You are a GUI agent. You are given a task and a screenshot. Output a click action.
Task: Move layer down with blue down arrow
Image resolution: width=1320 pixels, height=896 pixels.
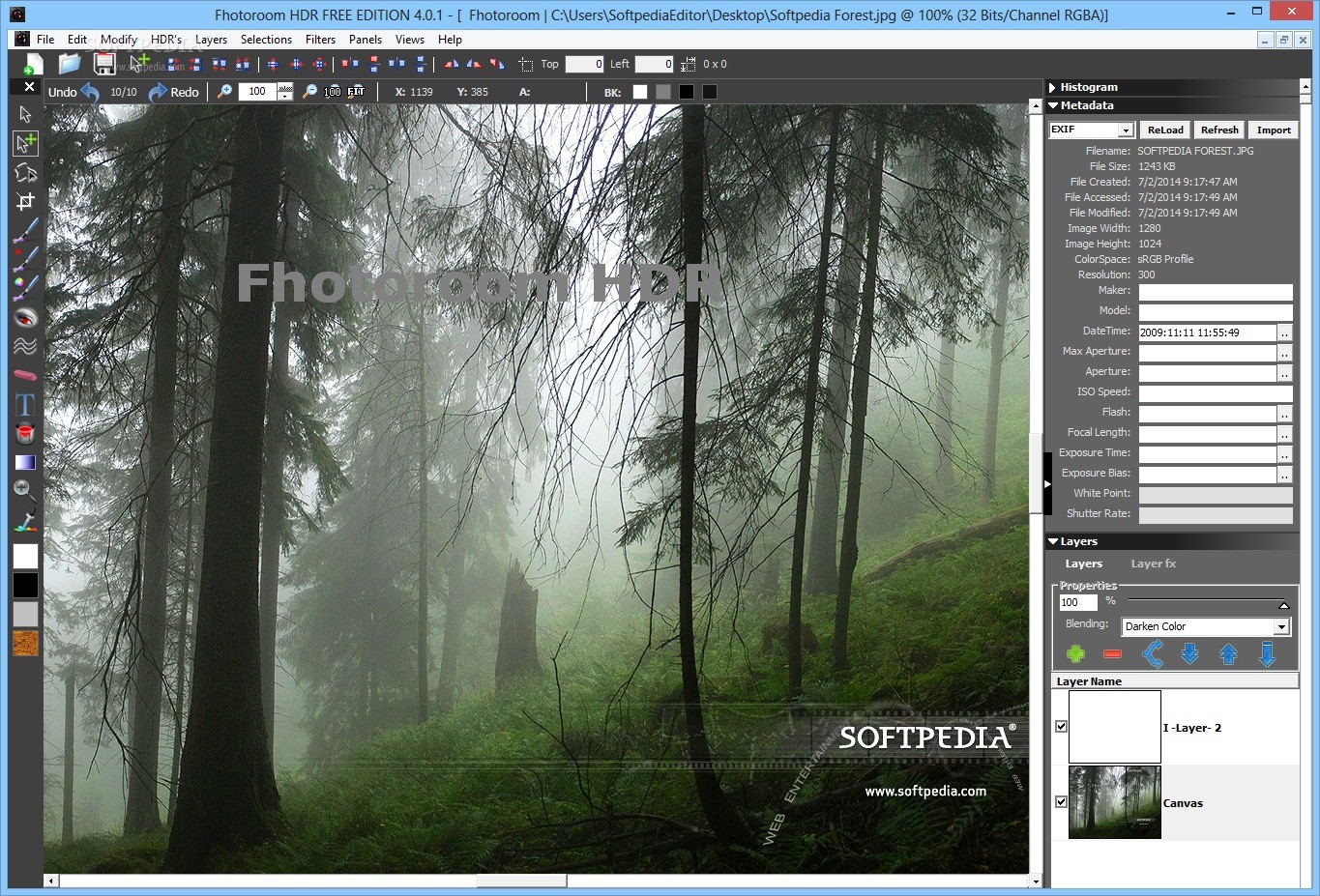click(1190, 654)
